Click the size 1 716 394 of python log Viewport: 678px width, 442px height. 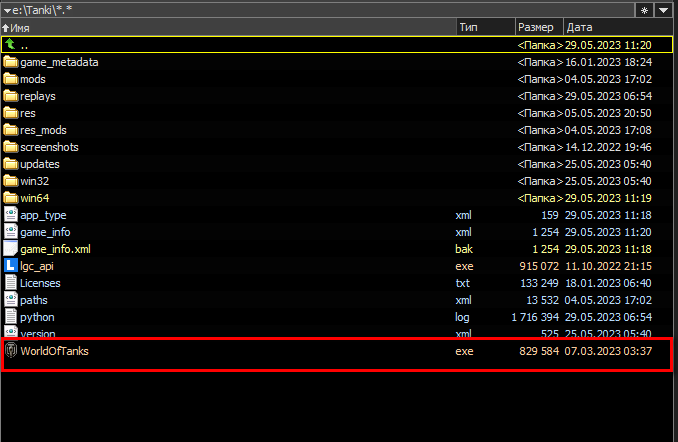tap(535, 317)
